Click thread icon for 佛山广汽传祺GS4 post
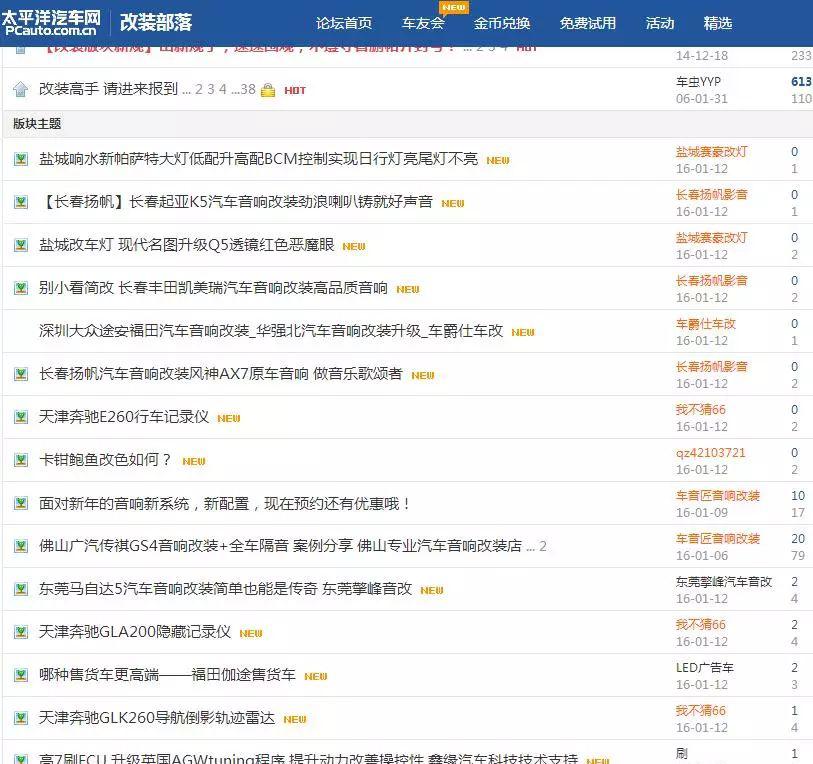813x764 pixels. click(21, 547)
